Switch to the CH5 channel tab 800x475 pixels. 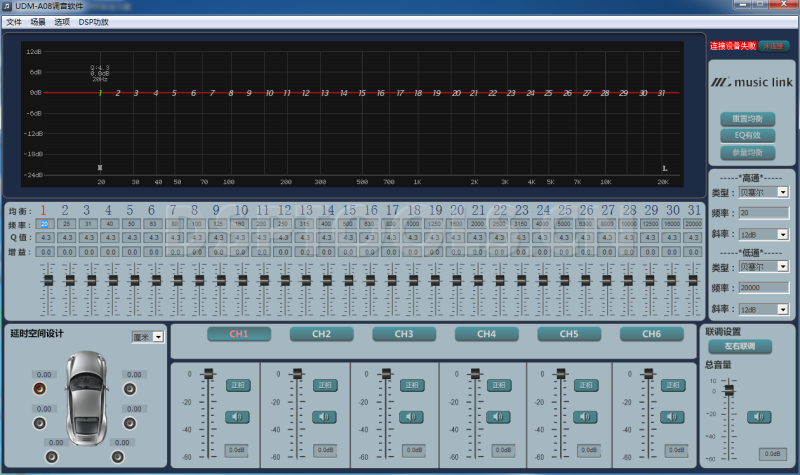pos(569,334)
